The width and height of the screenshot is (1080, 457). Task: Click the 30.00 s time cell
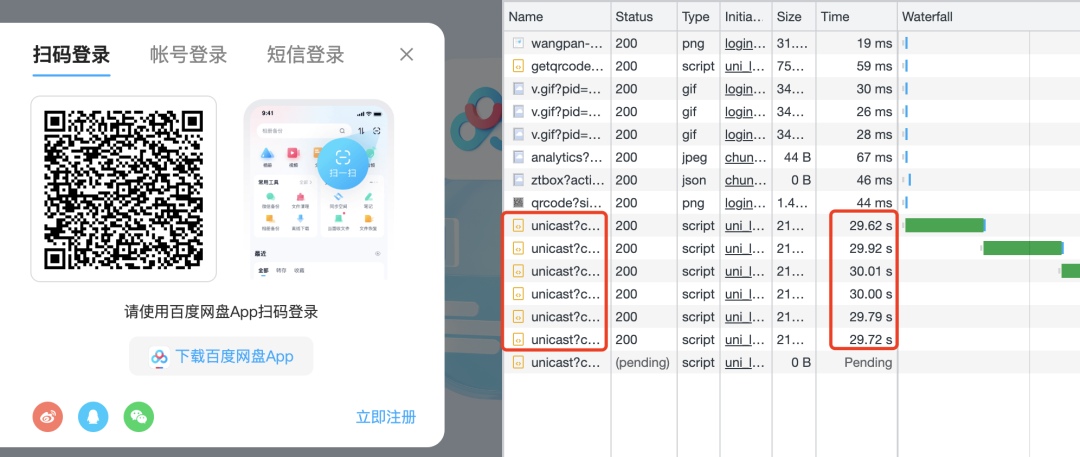pyautogui.click(x=871, y=294)
